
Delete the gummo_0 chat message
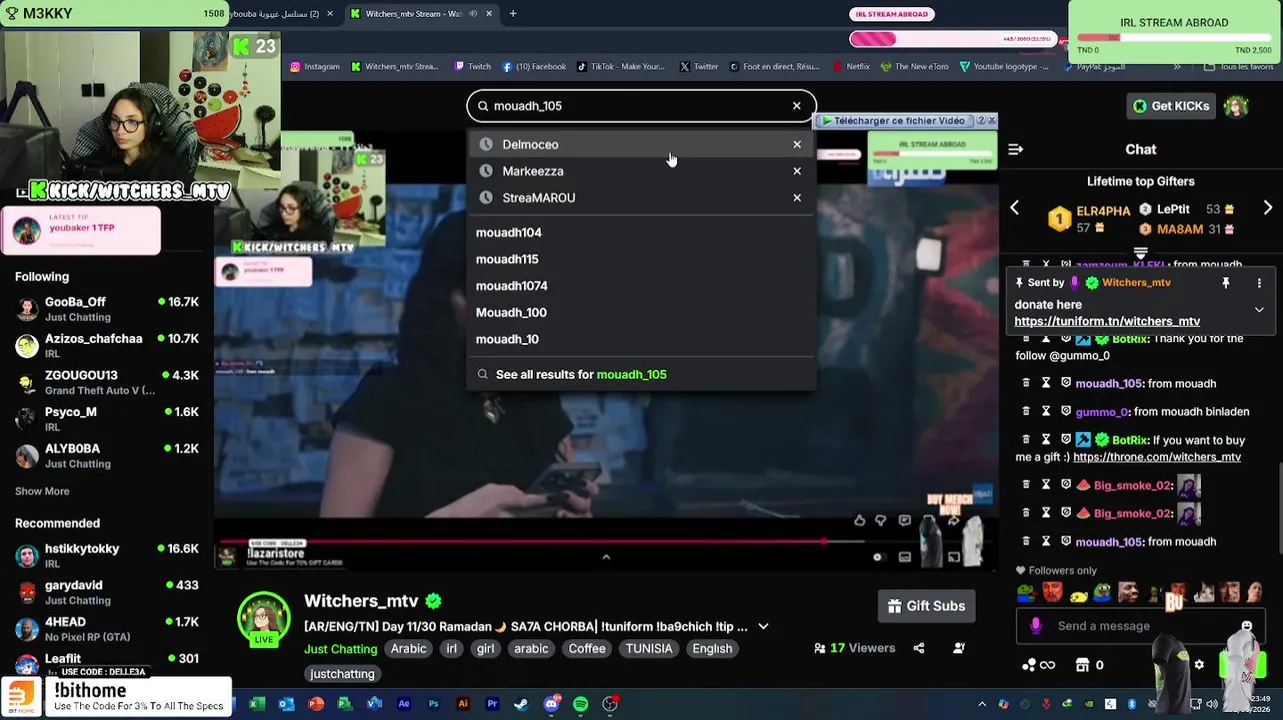(1025, 411)
